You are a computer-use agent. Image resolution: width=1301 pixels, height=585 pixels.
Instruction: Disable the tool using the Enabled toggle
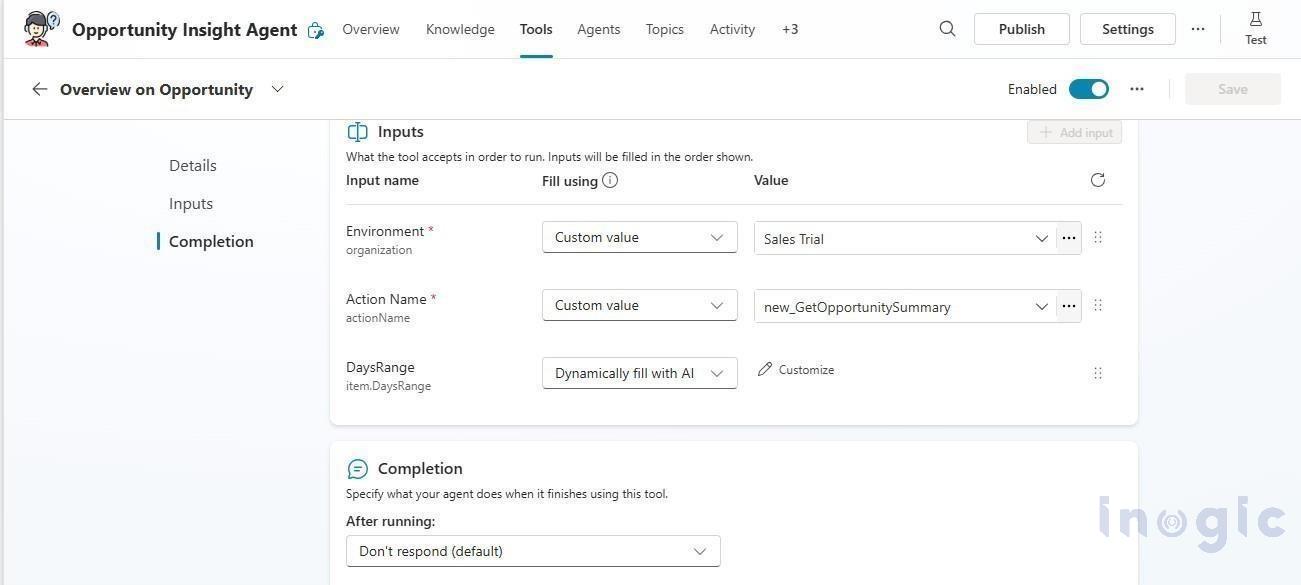tap(1089, 89)
